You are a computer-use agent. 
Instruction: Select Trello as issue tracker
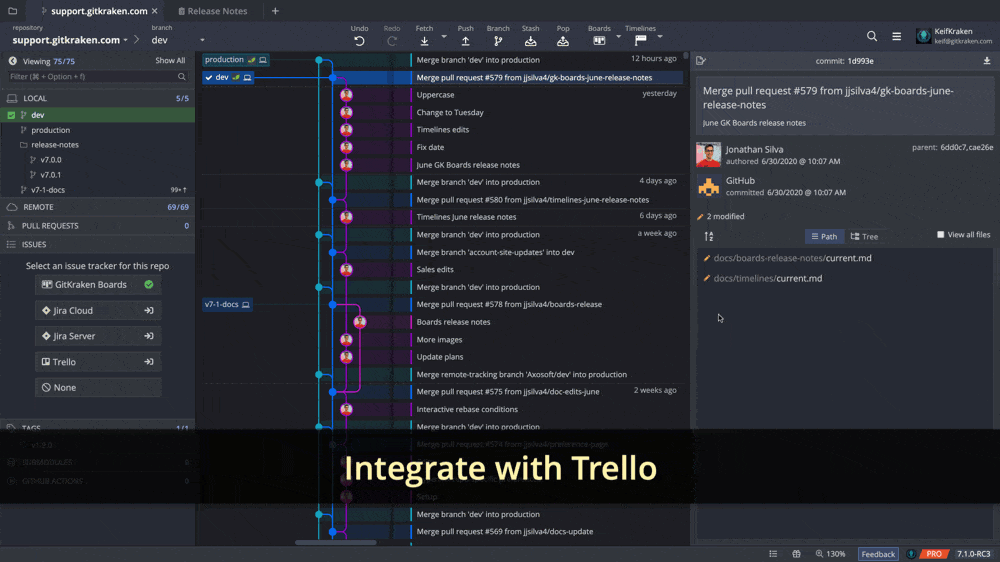click(x=98, y=362)
